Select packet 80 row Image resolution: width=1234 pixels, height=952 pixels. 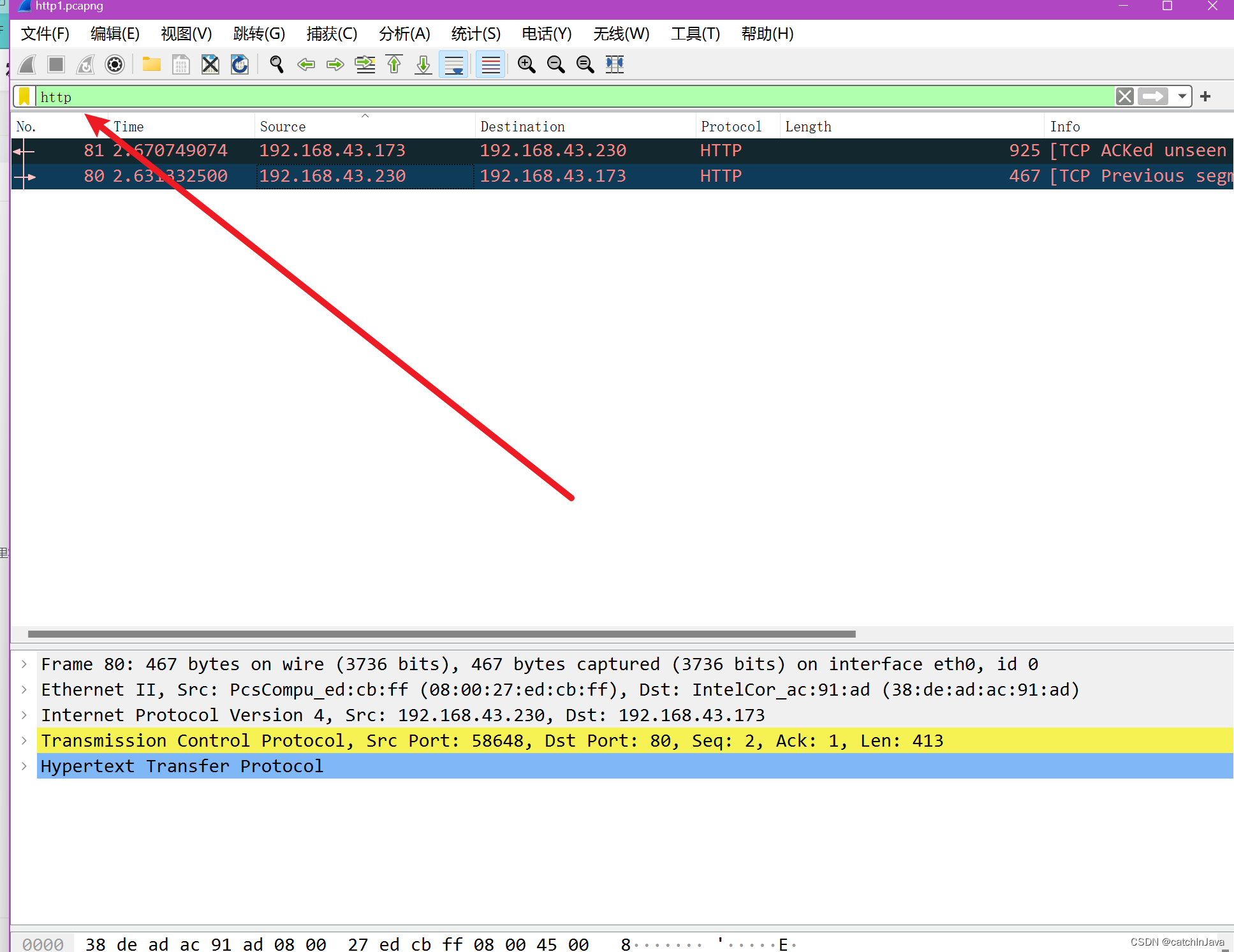(622, 176)
